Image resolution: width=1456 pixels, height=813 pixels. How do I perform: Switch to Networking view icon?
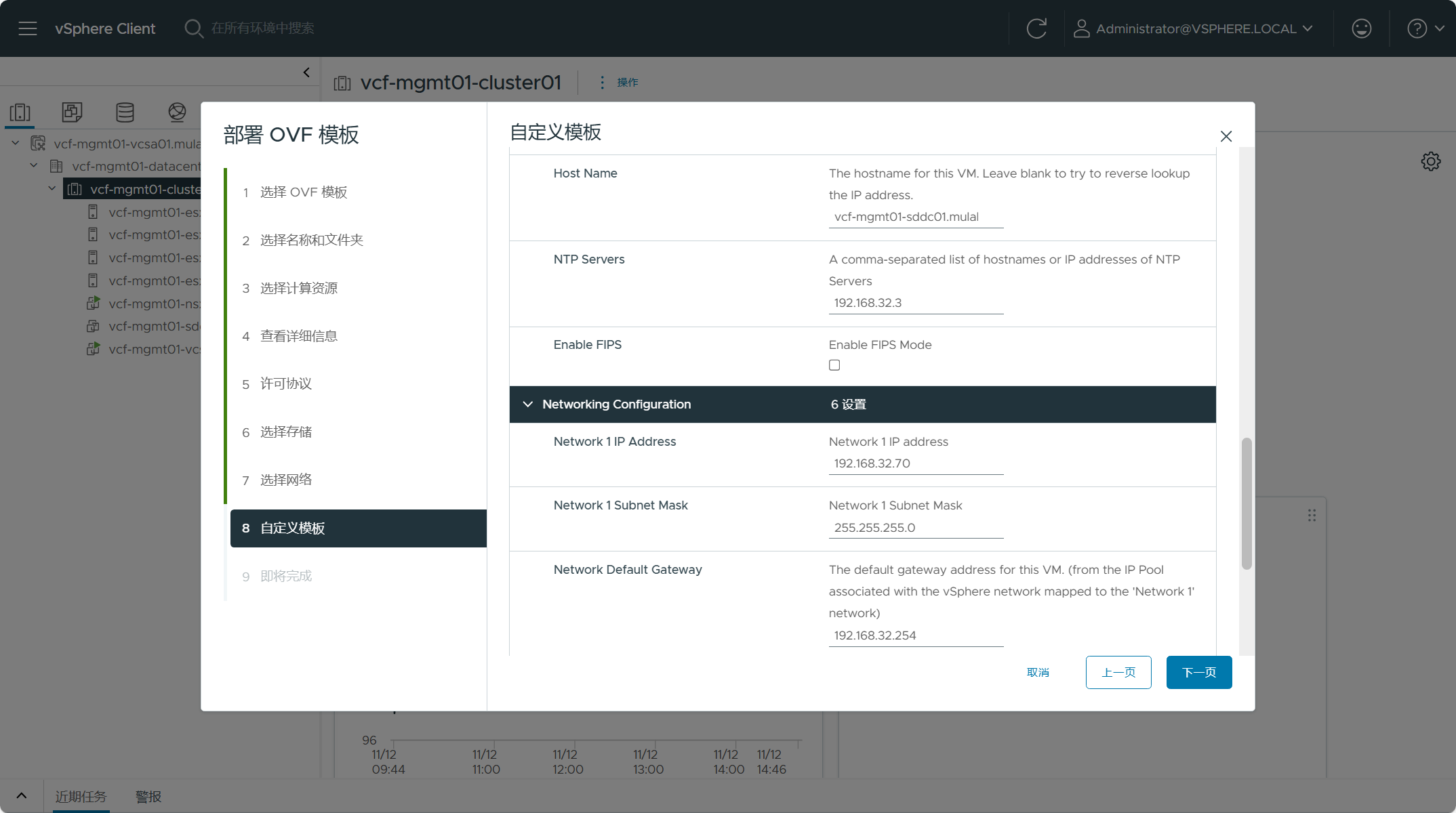click(177, 112)
